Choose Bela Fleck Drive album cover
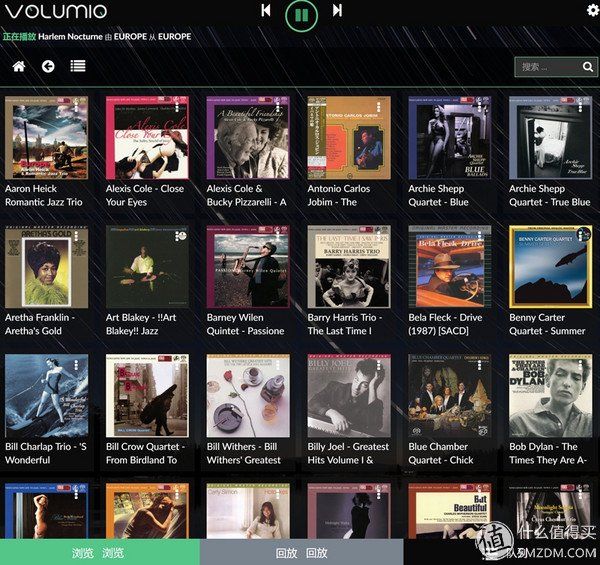This screenshot has height=565, width=600. 448,267
